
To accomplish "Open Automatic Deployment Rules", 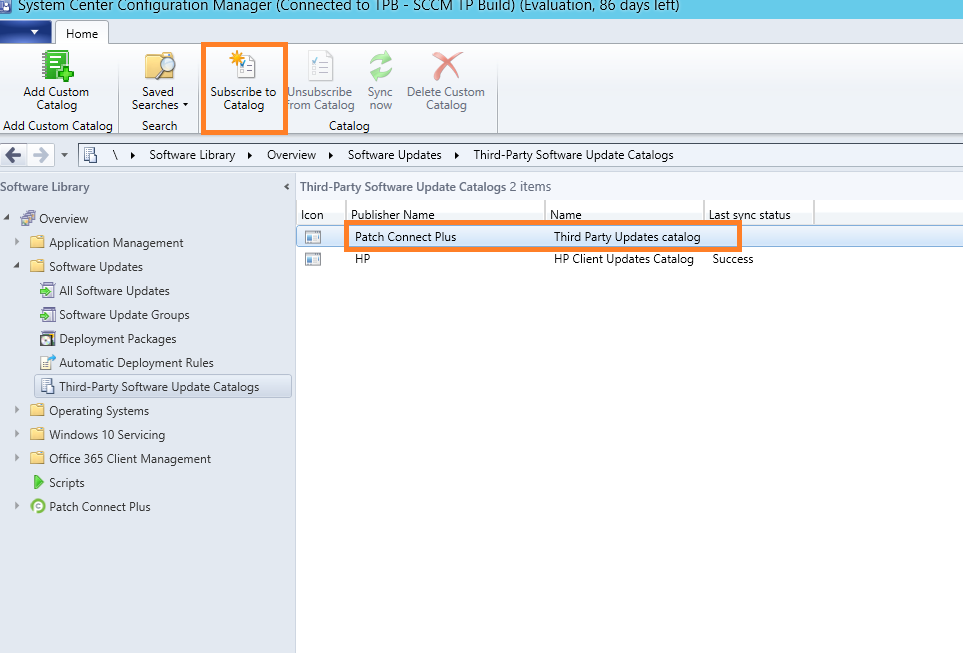I will pos(136,362).
